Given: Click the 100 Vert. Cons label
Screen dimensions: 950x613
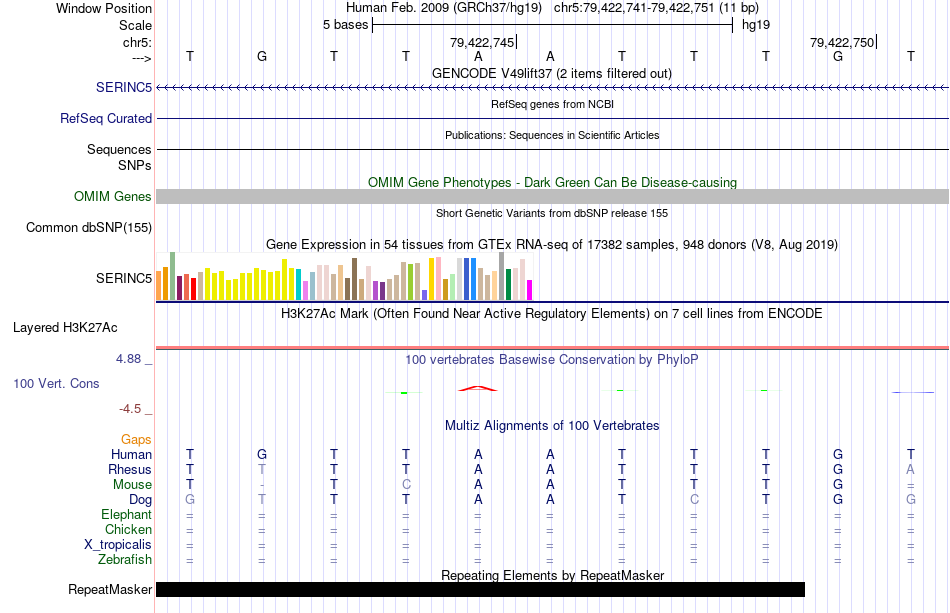Looking at the screenshot, I should click(56, 383).
